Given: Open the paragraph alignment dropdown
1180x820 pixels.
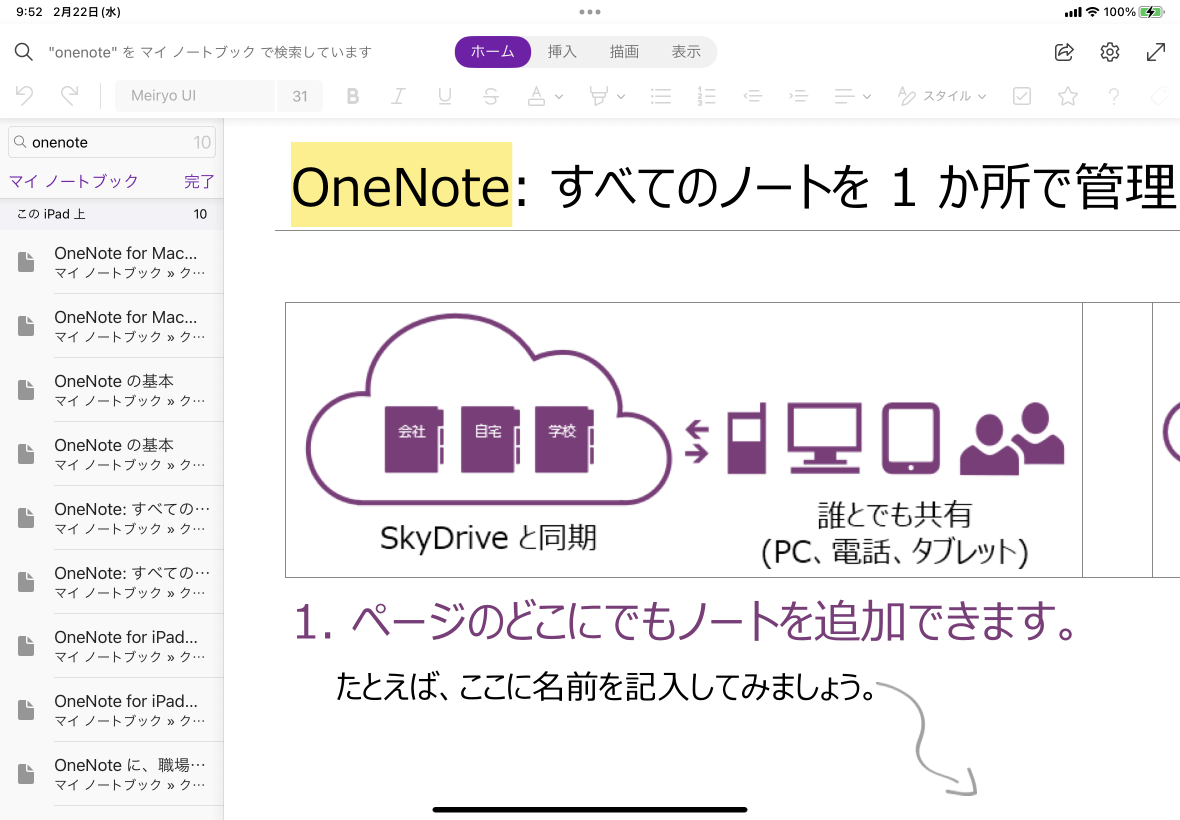Looking at the screenshot, I should (852, 96).
